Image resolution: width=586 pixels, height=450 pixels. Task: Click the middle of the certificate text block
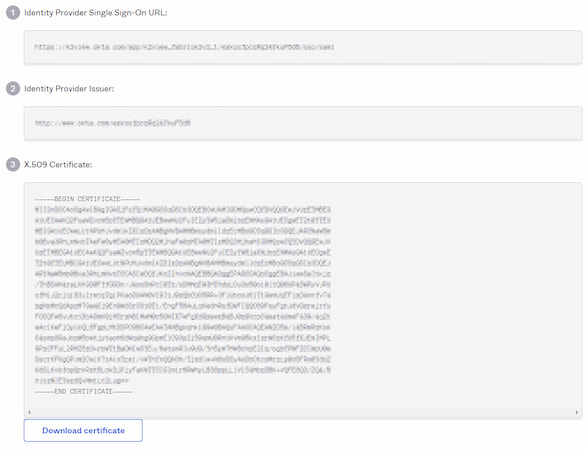coord(183,295)
